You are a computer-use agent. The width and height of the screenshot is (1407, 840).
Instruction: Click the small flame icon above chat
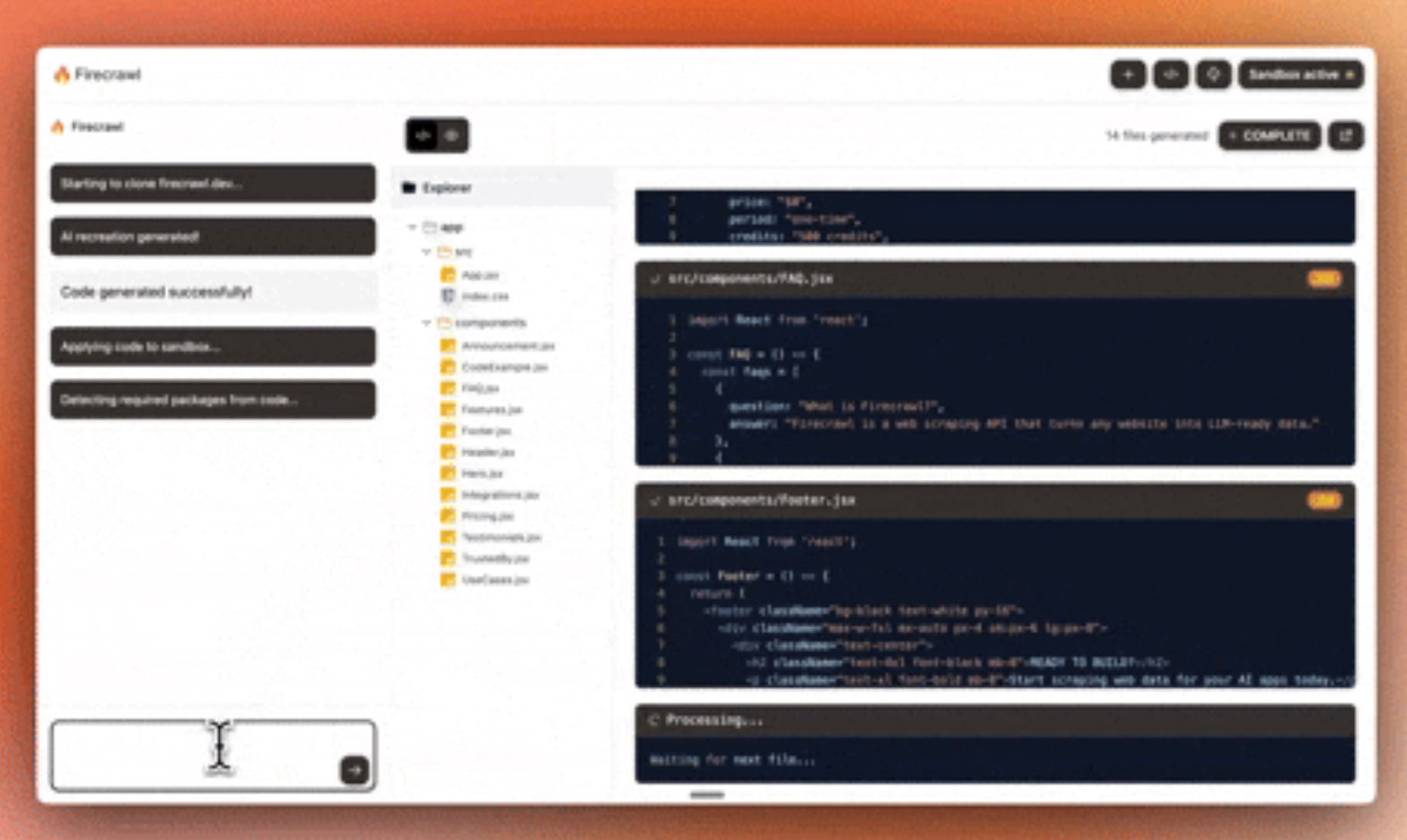58,127
